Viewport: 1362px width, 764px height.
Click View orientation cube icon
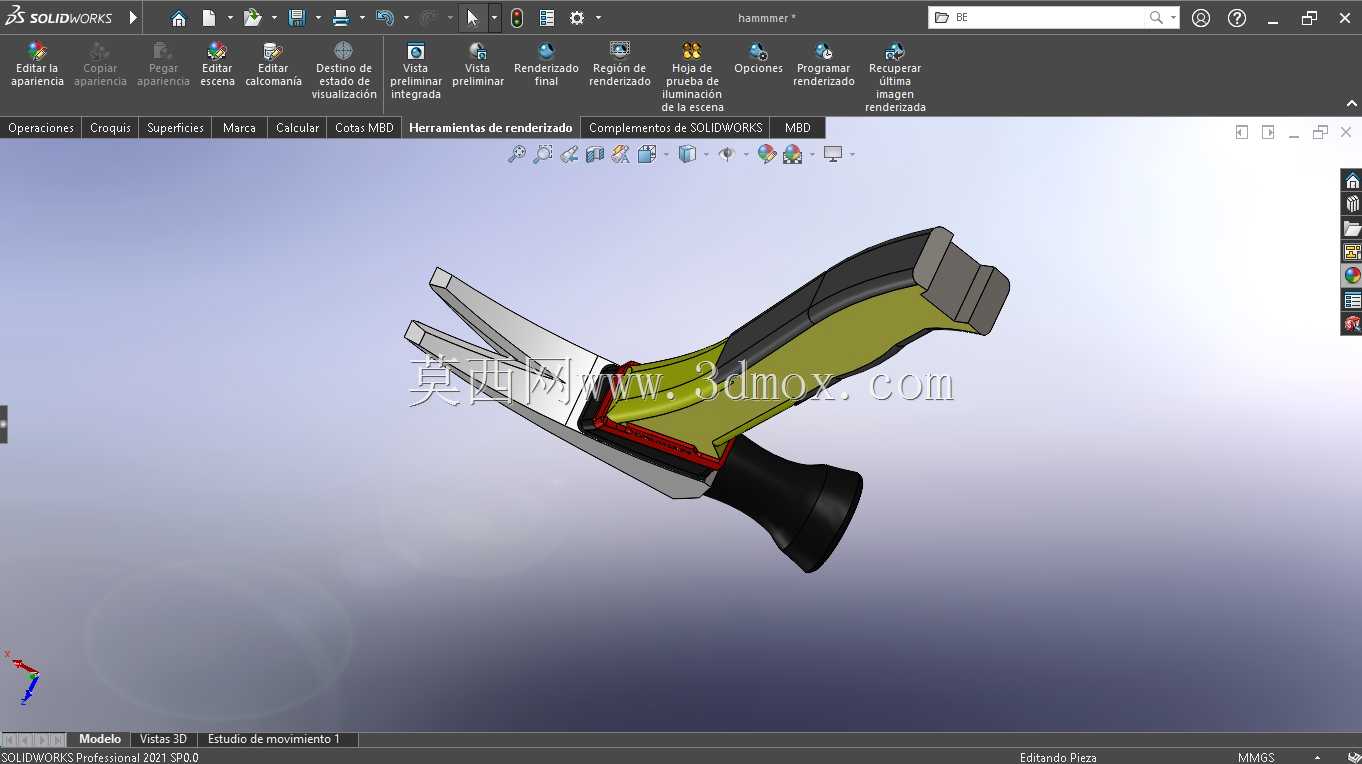coord(646,154)
